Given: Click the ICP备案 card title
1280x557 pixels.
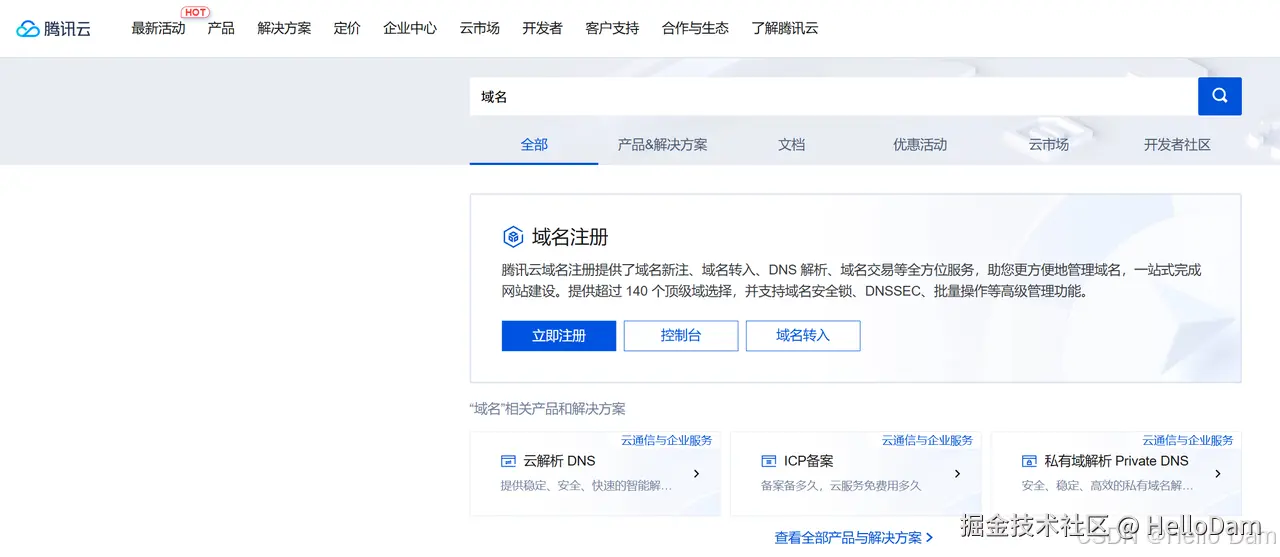Looking at the screenshot, I should click(809, 461).
